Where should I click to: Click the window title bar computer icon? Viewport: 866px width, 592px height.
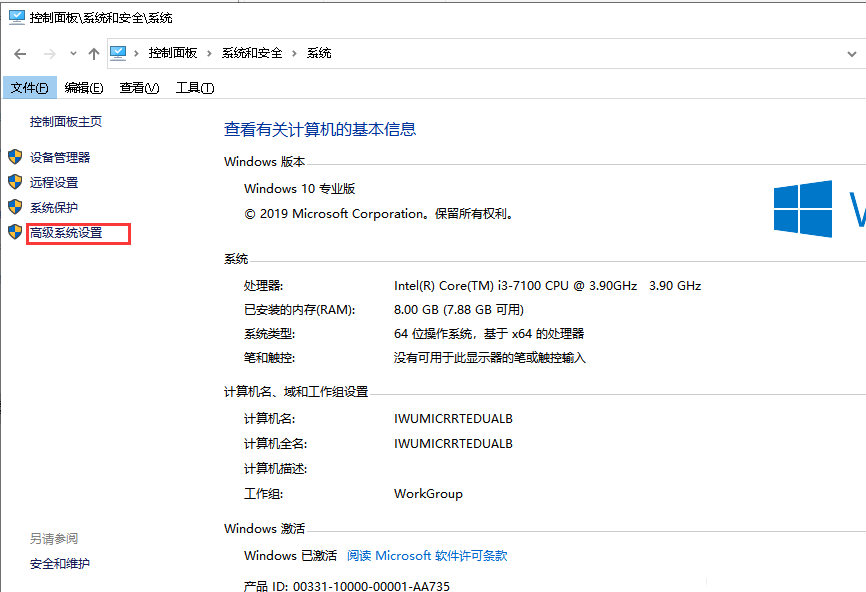17,17
